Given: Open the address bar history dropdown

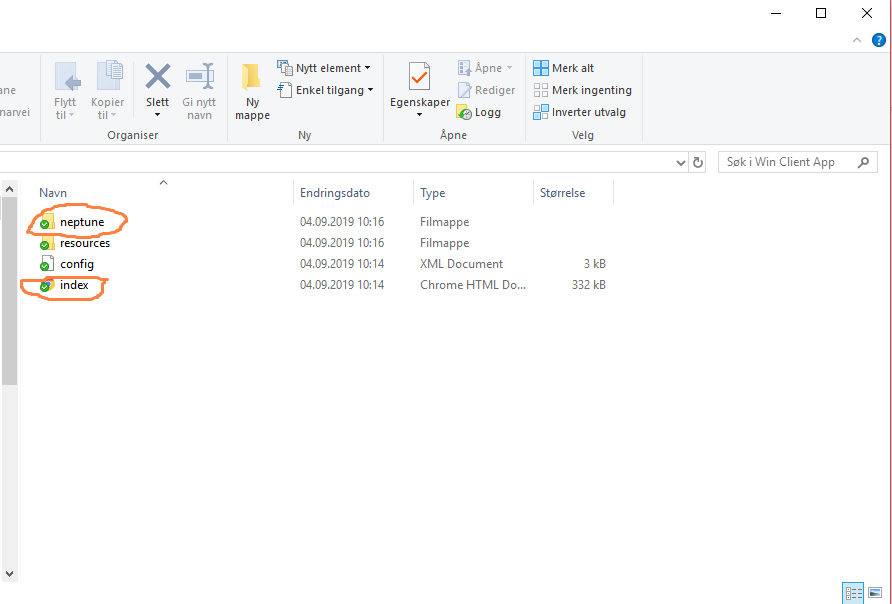Looking at the screenshot, I should (x=680, y=161).
